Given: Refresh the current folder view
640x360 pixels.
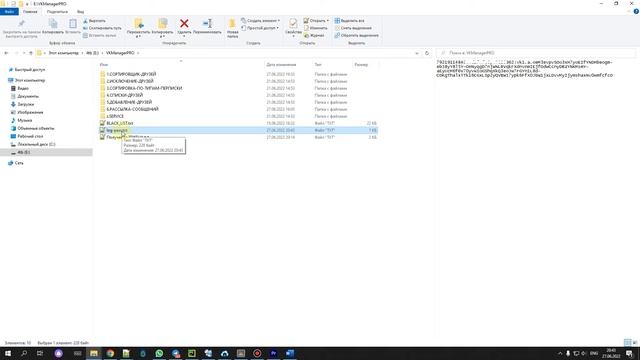Looking at the screenshot, I should coord(427,53).
